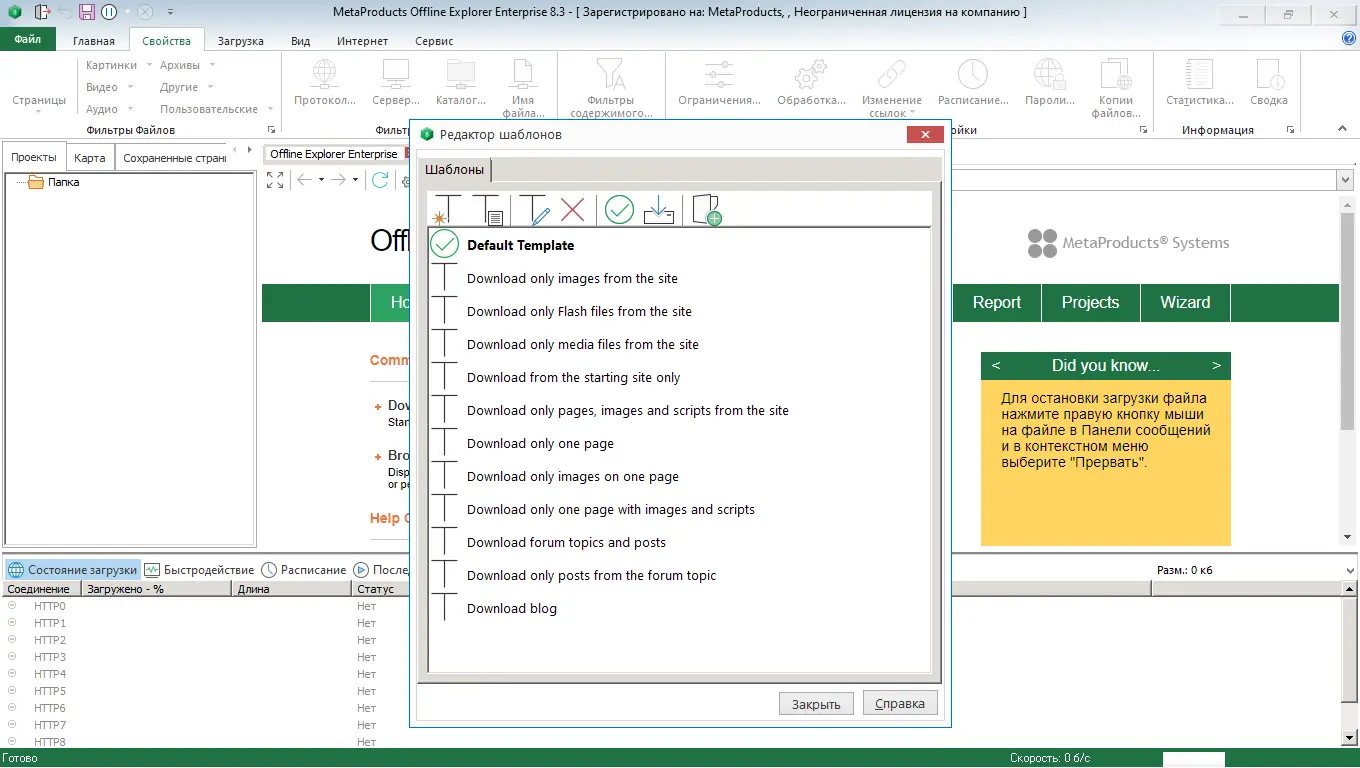Click the red X delete template icon
1360x768 pixels.
(x=573, y=209)
